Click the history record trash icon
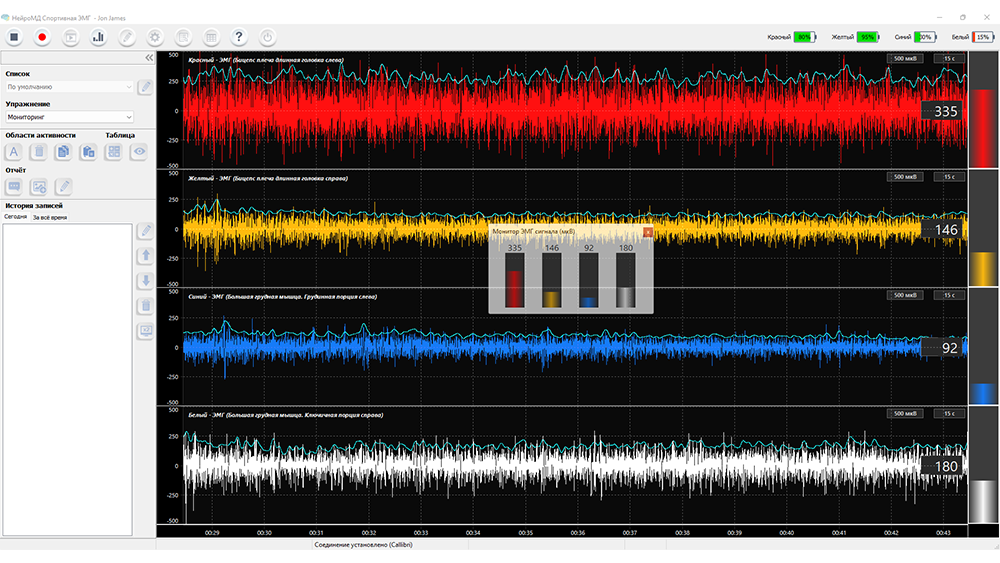The image size is (1000, 563). [x=145, y=306]
